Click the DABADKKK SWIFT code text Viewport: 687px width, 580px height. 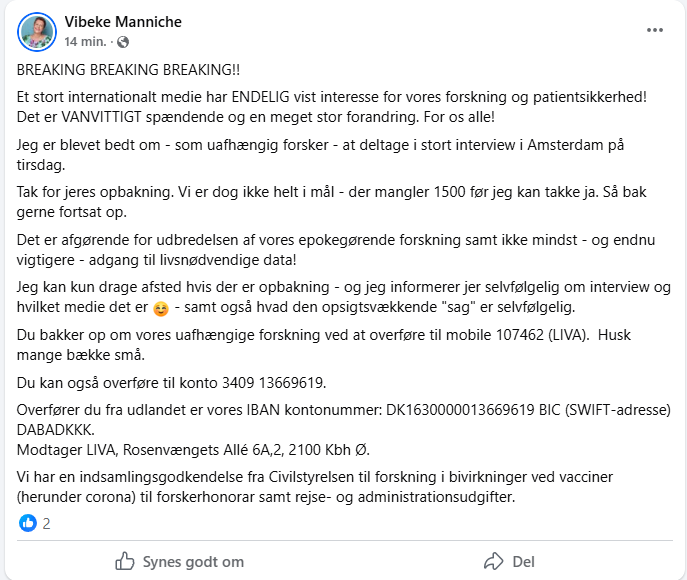point(55,430)
